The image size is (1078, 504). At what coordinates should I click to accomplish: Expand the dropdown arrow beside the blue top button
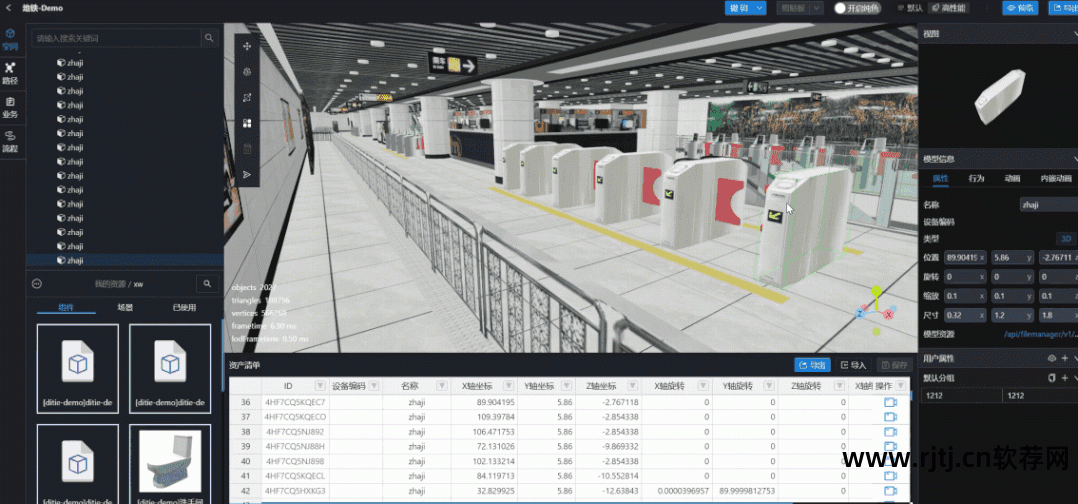760,8
